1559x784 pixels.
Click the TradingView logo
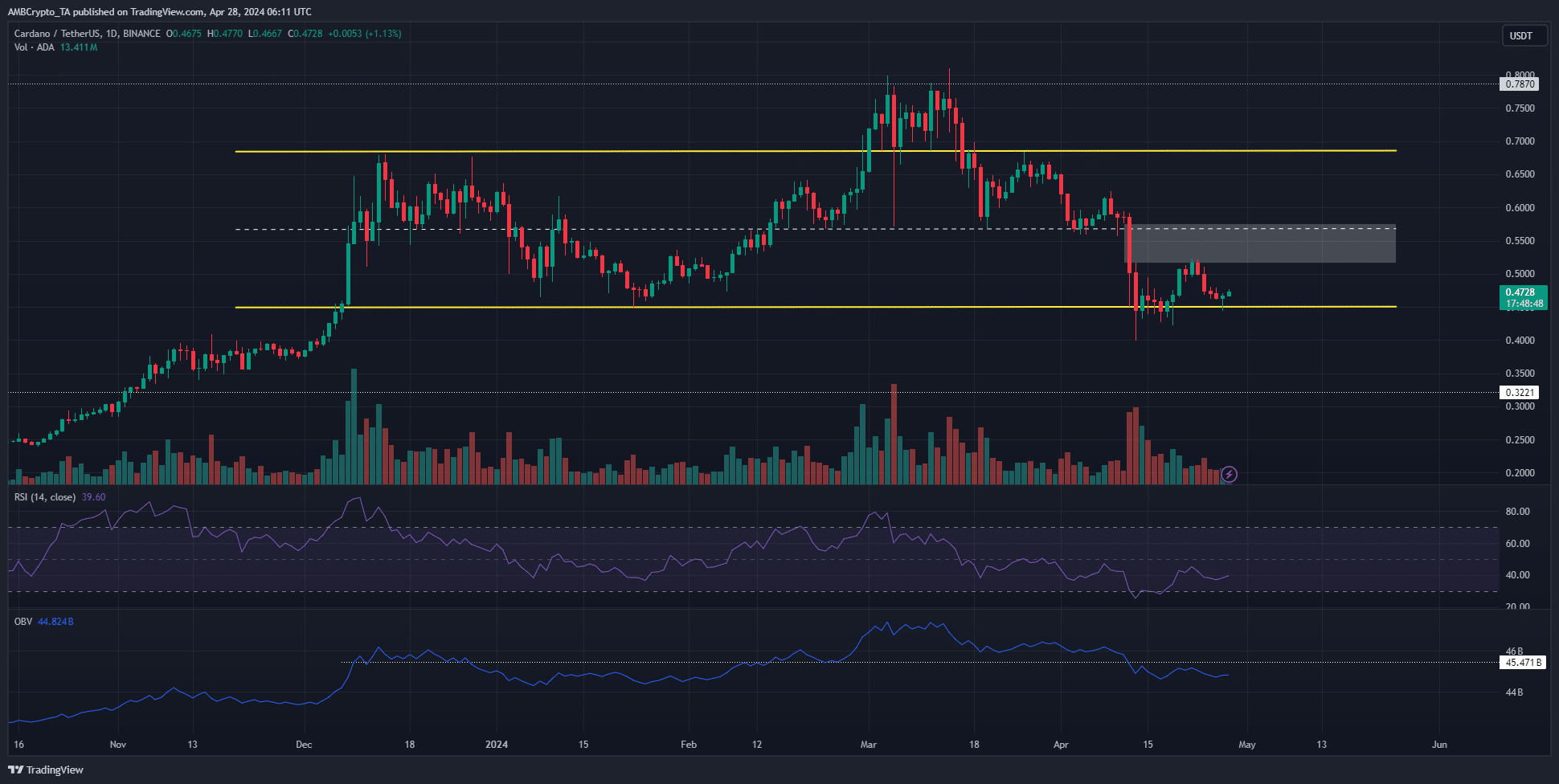(46, 770)
